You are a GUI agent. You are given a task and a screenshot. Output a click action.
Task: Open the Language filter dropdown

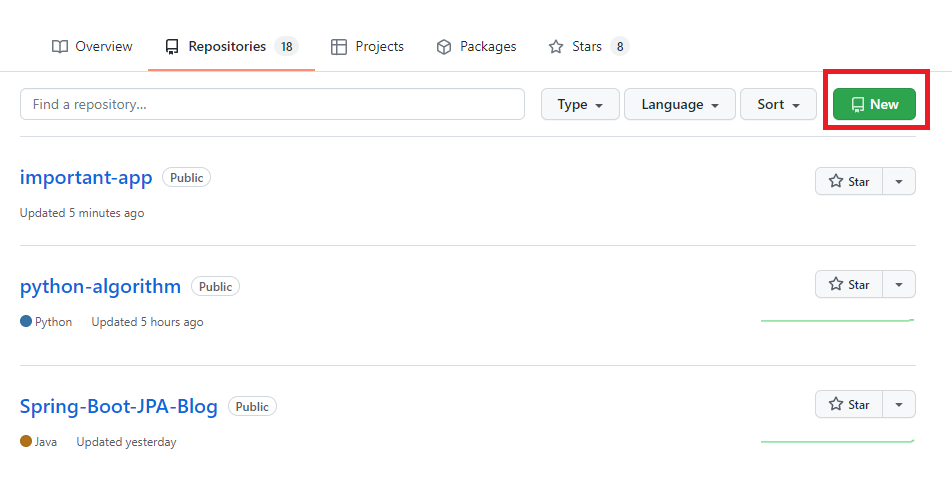click(x=680, y=104)
